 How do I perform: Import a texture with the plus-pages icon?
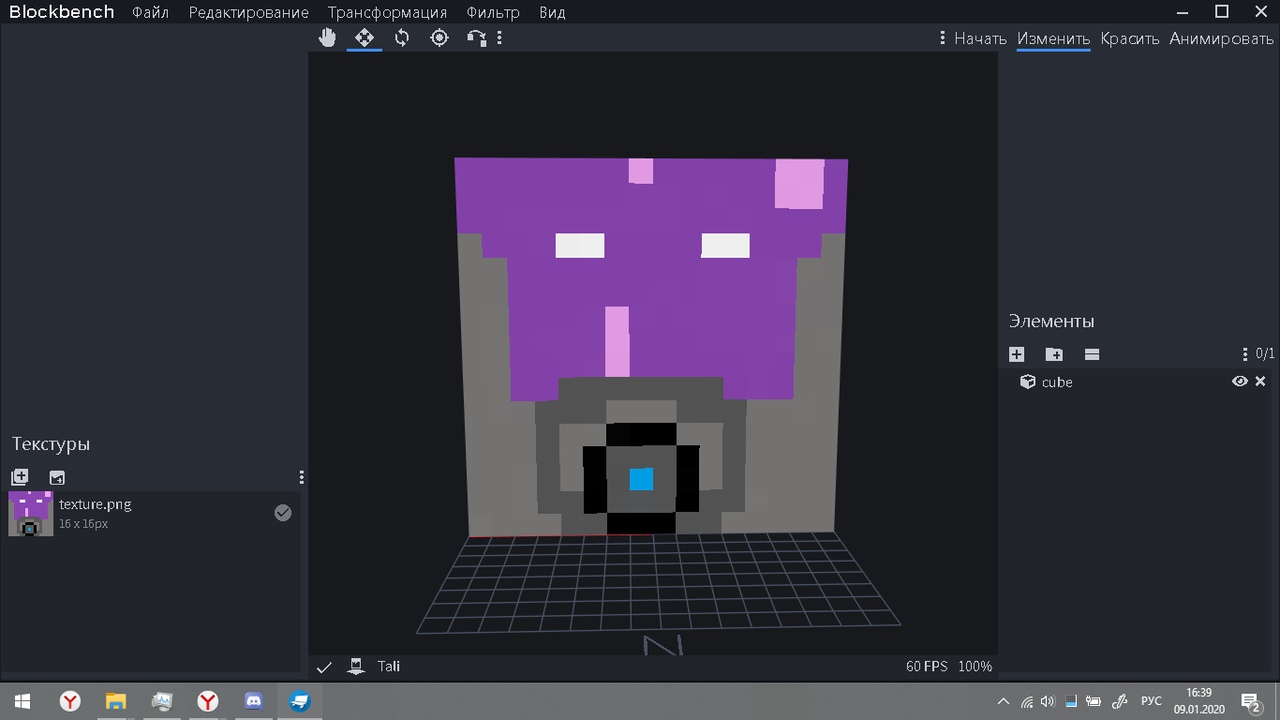pos(19,478)
